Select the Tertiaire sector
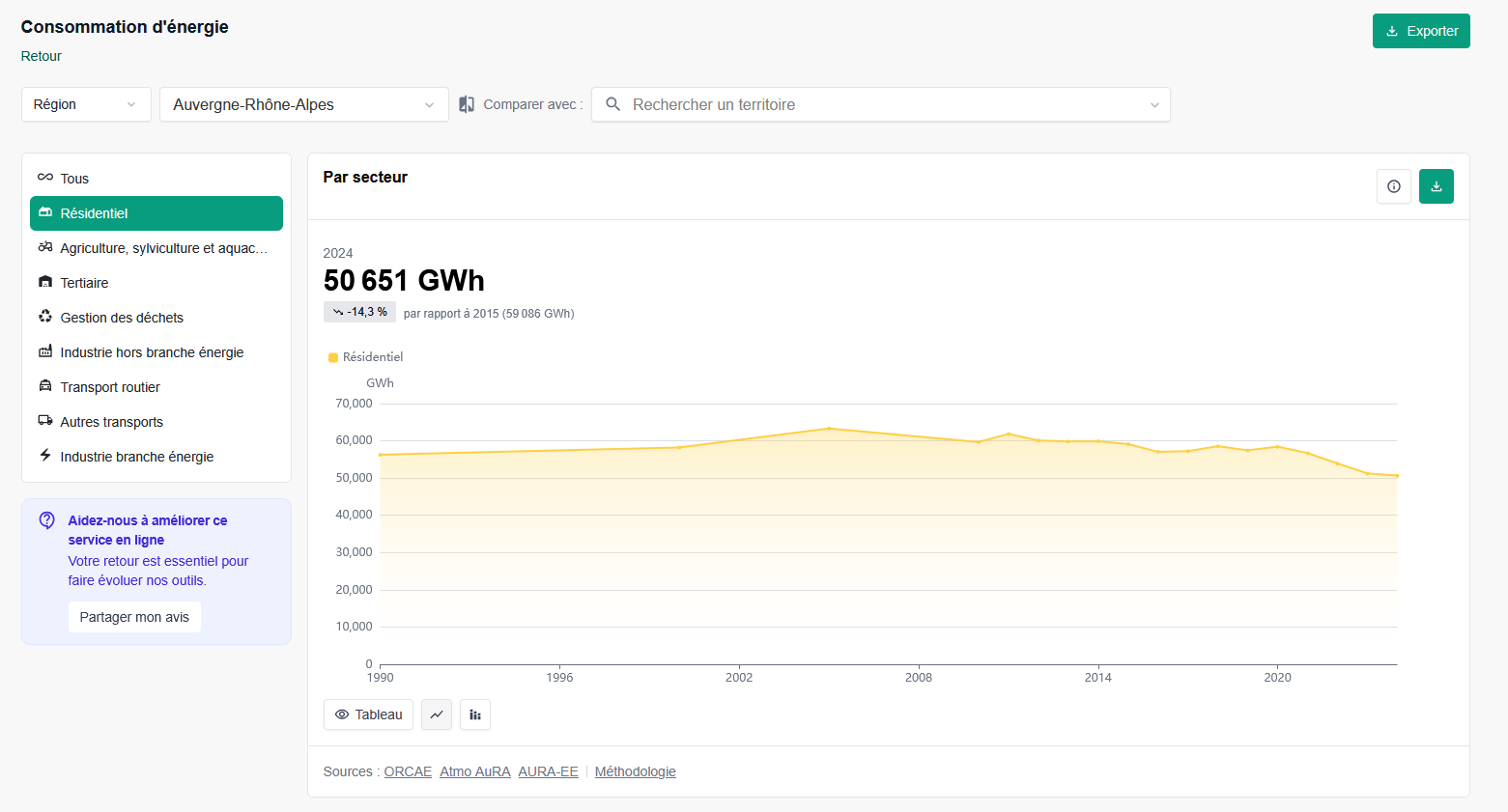The image size is (1508, 812). pyautogui.click(x=156, y=283)
